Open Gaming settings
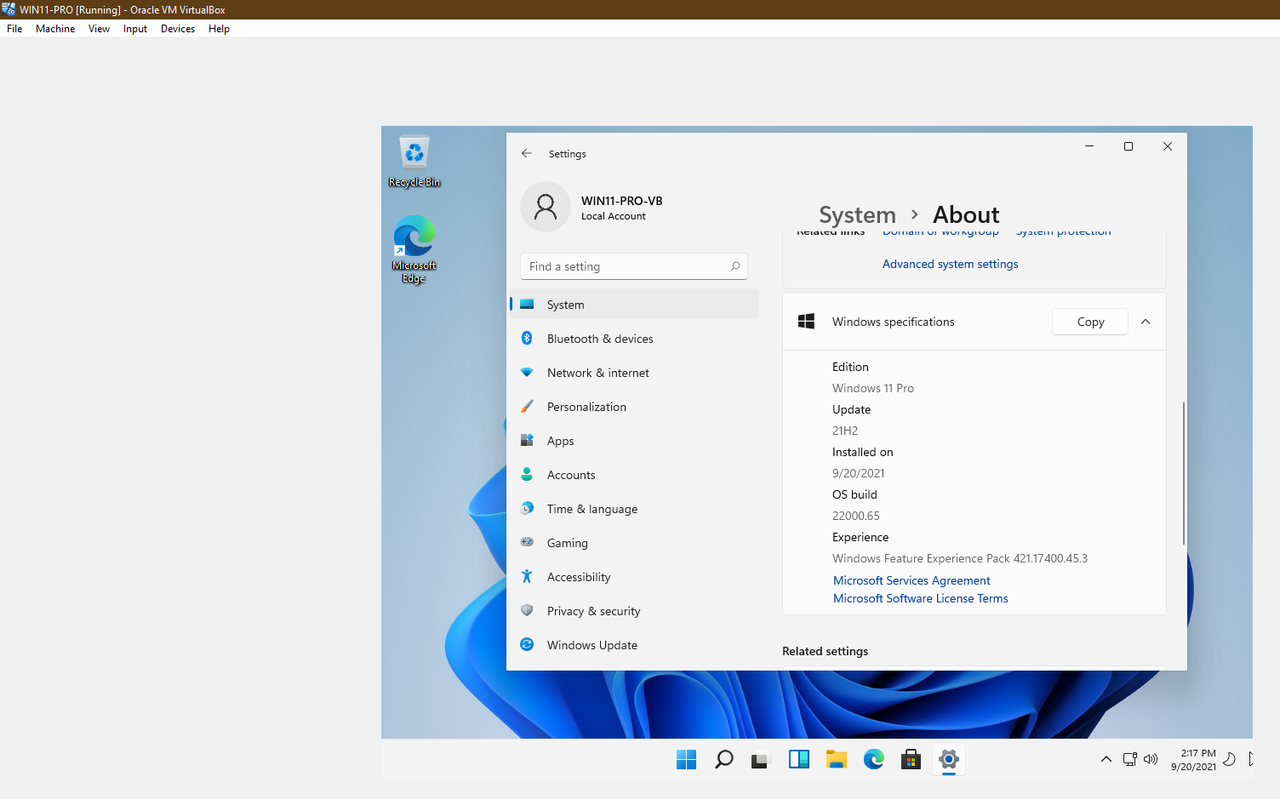Viewport: 1280px width, 799px height. pos(634,542)
